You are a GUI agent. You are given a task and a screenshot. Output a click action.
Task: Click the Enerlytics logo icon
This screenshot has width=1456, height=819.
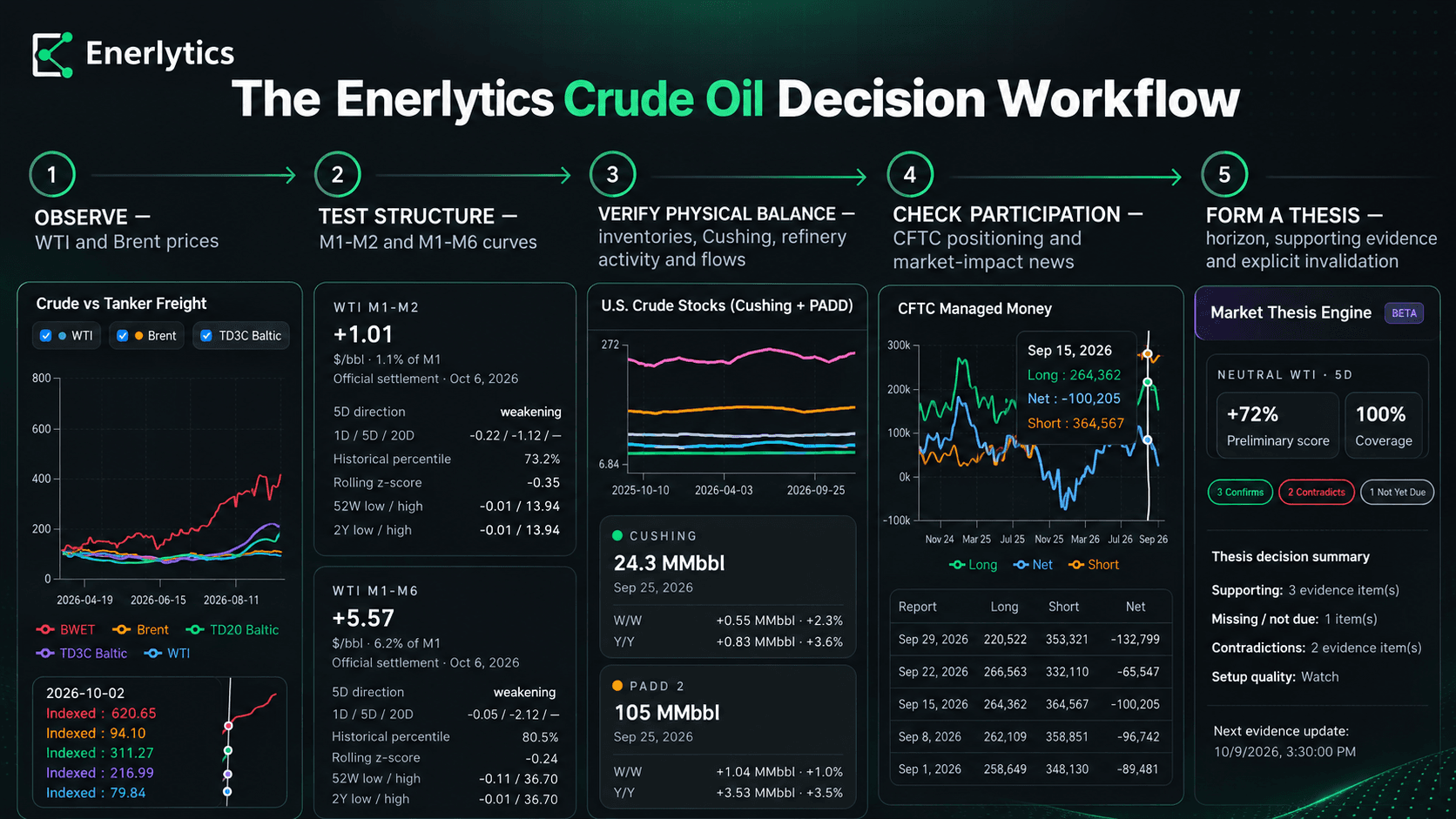coord(52,55)
